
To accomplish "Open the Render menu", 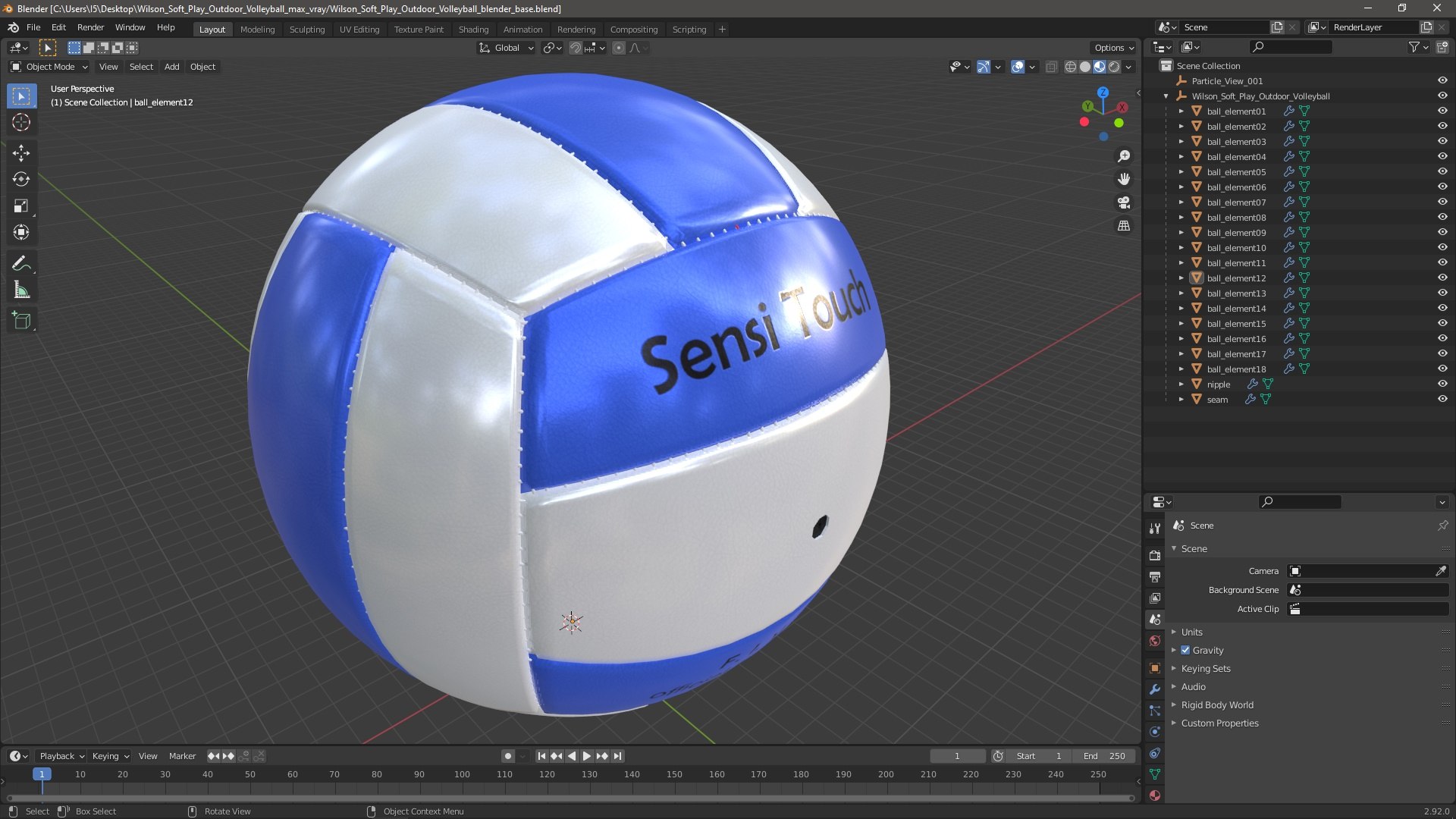I will click(x=90, y=27).
